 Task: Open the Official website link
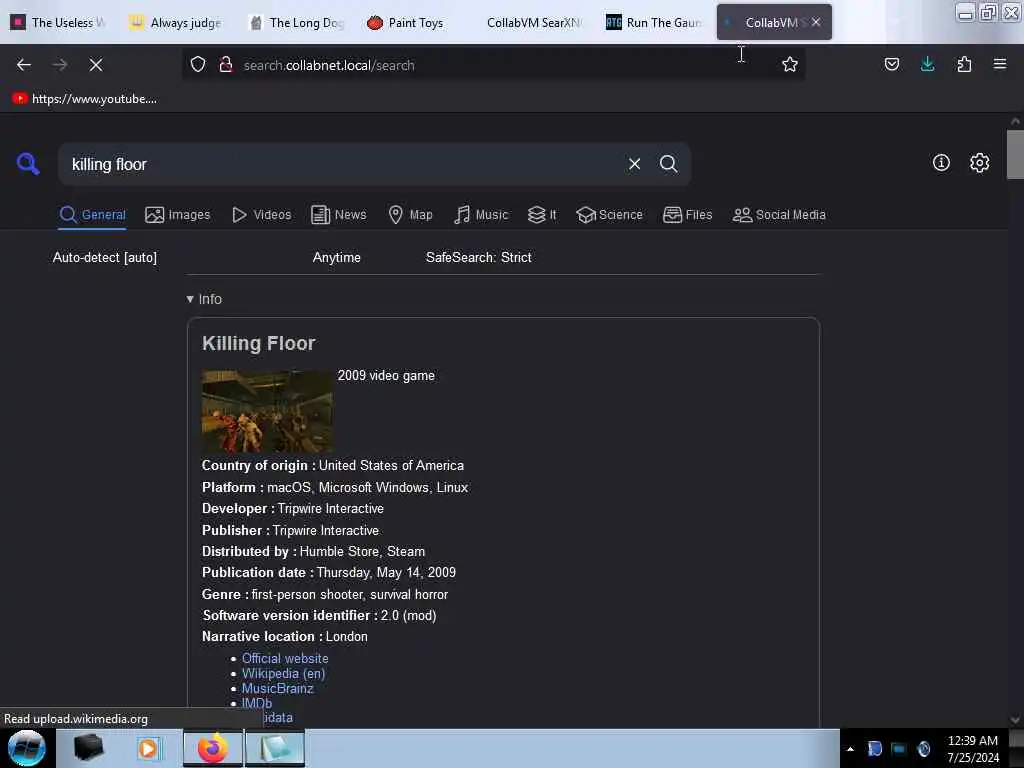[285, 658]
